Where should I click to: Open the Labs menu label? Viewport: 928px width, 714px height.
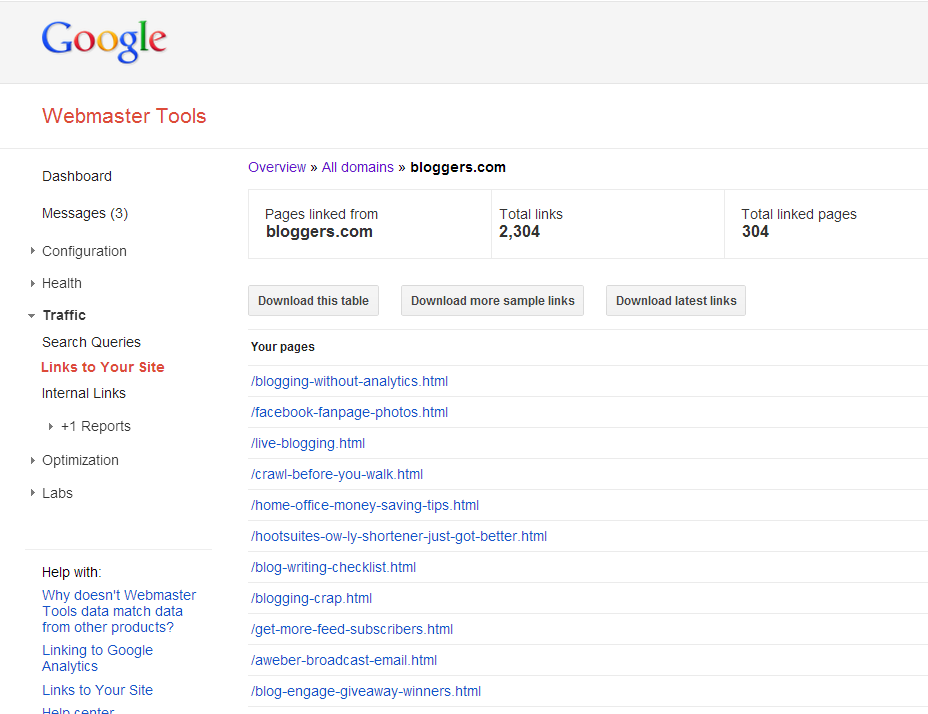pyautogui.click(x=57, y=493)
